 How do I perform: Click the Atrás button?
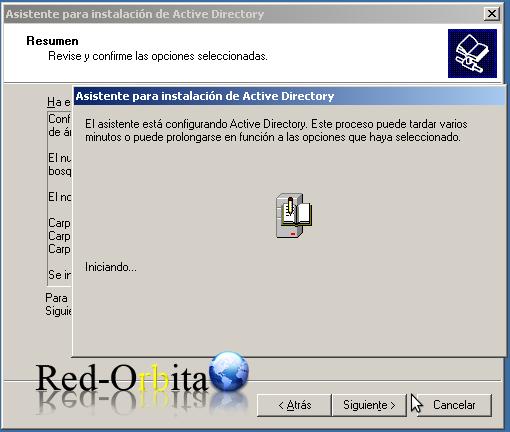[x=294, y=405]
